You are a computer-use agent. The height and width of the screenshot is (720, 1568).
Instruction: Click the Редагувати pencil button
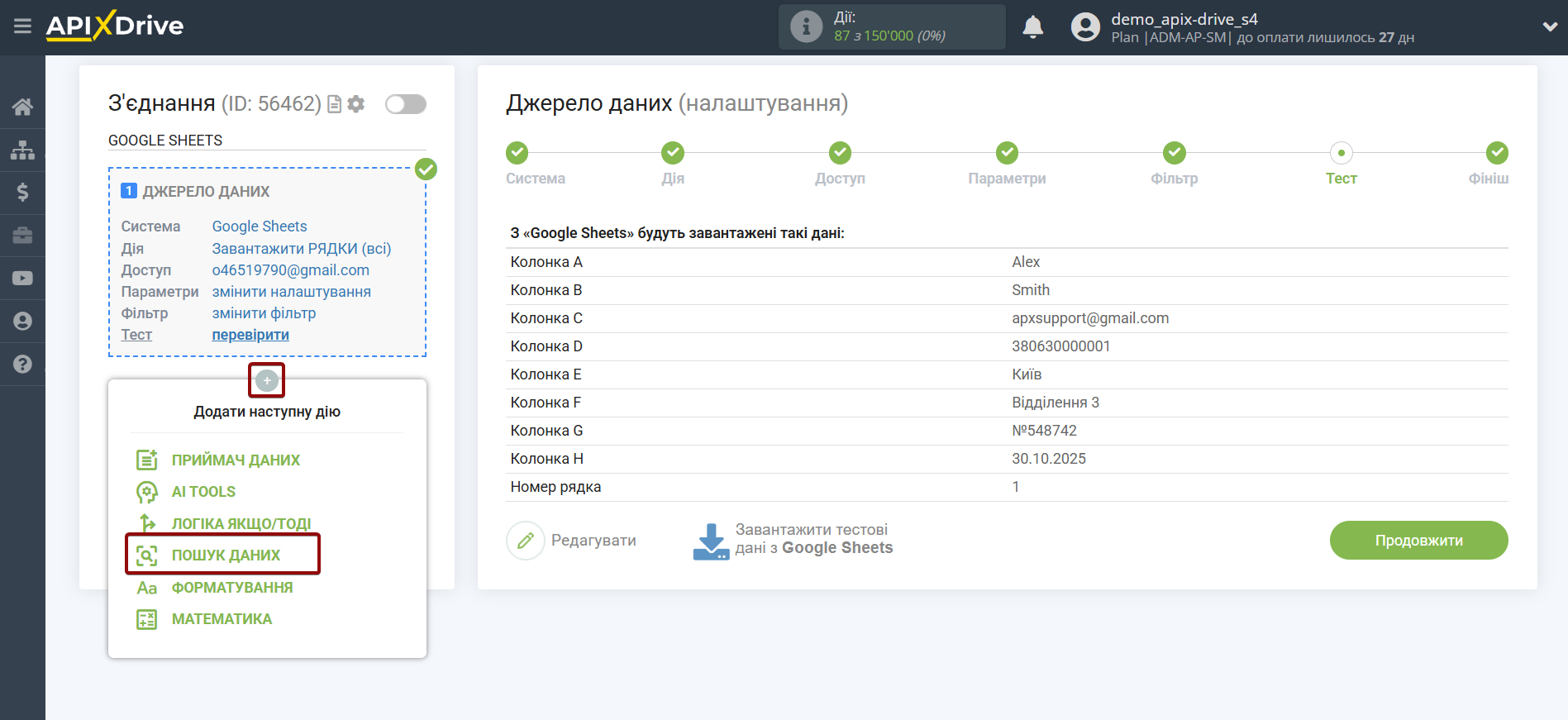pos(526,541)
